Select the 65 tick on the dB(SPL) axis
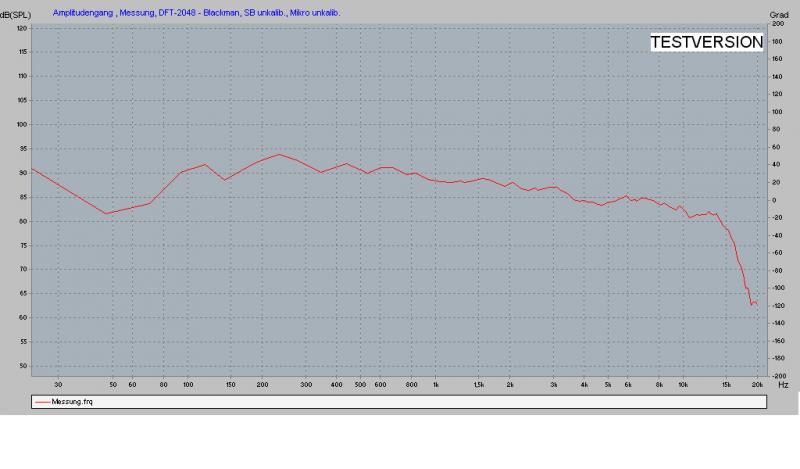 point(22,293)
